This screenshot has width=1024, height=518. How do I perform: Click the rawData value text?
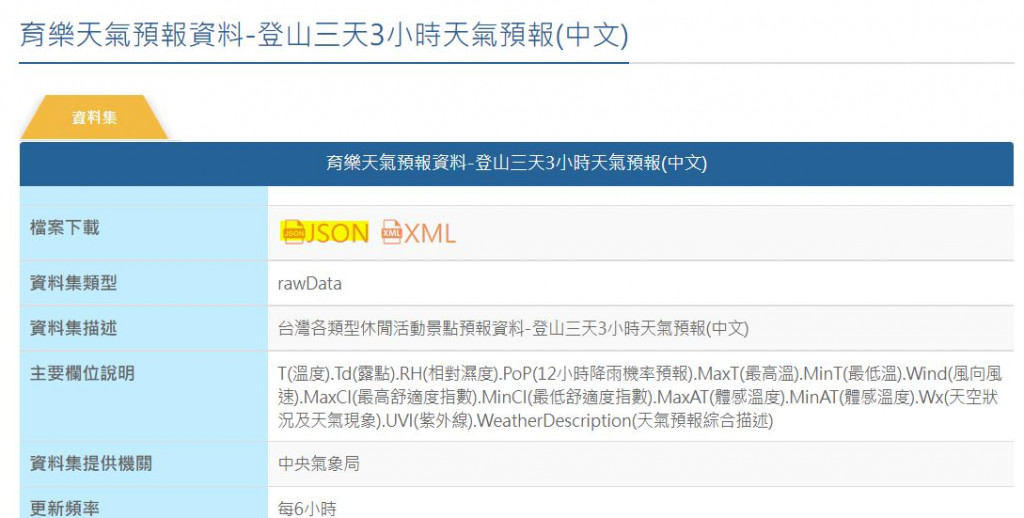pos(310,283)
